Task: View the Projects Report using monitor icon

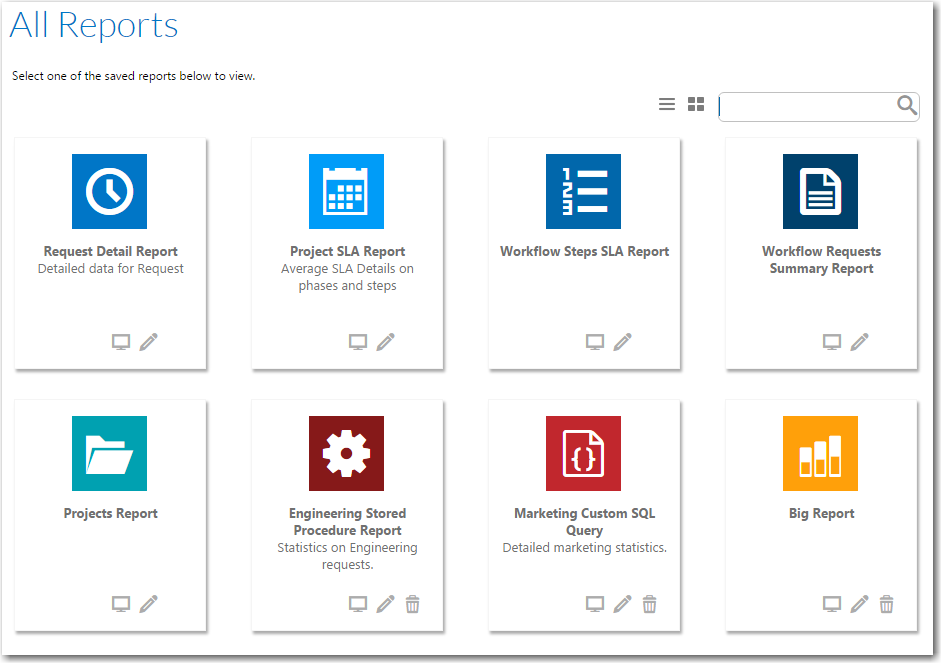Action: [x=121, y=604]
